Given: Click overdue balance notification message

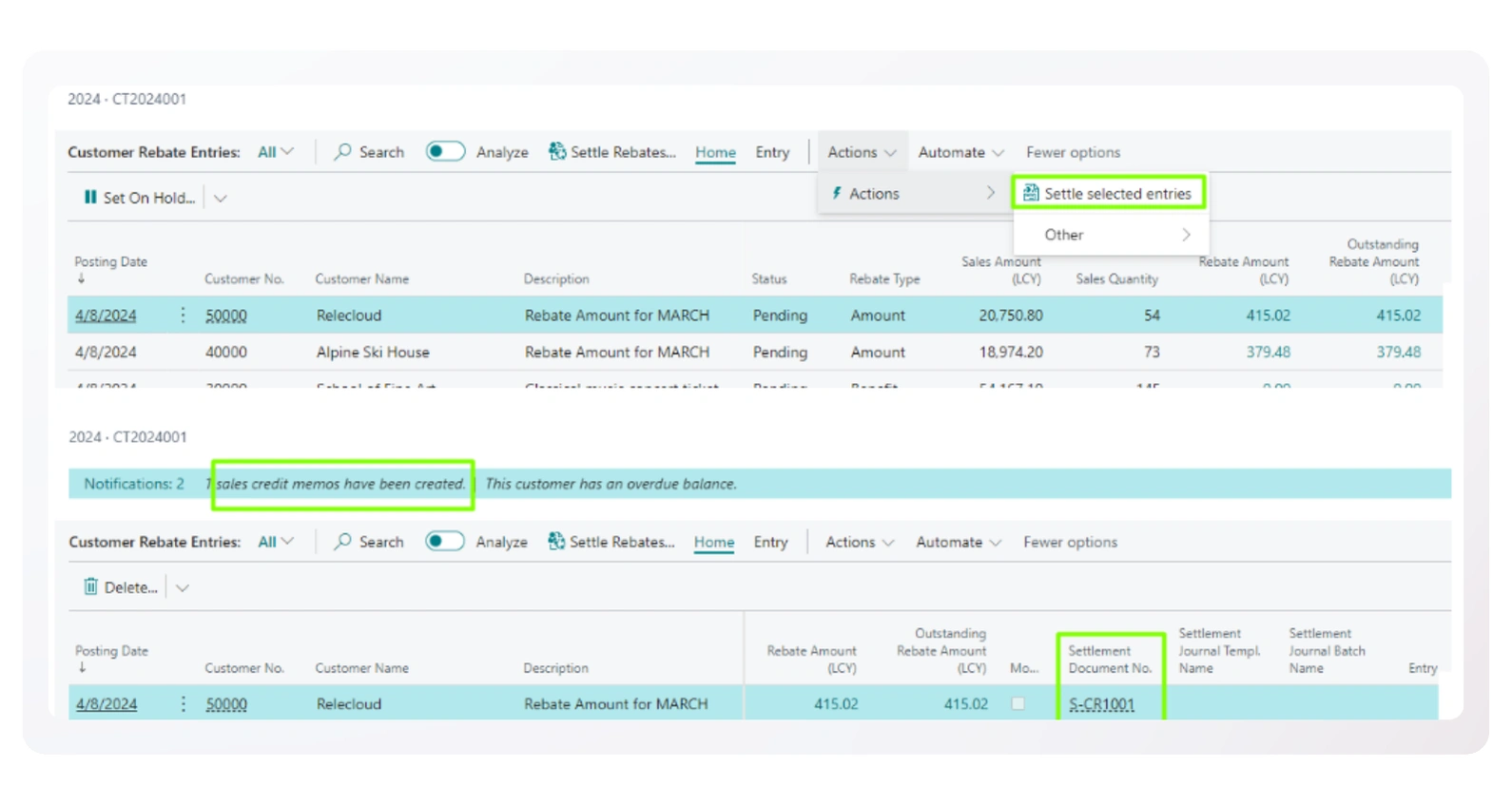Looking at the screenshot, I should point(611,484).
